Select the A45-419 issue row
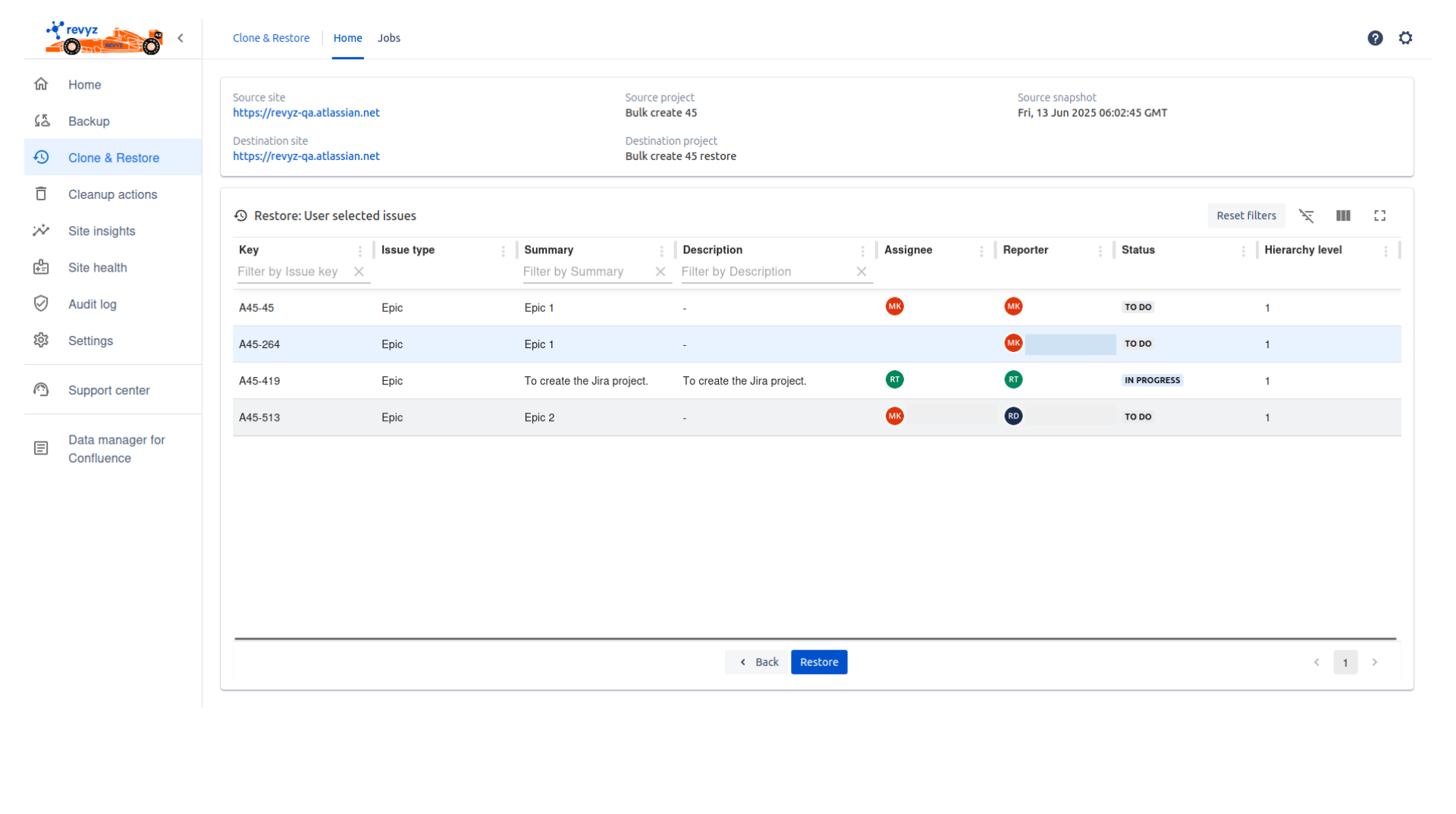This screenshot has height=814, width=1456. tap(259, 381)
